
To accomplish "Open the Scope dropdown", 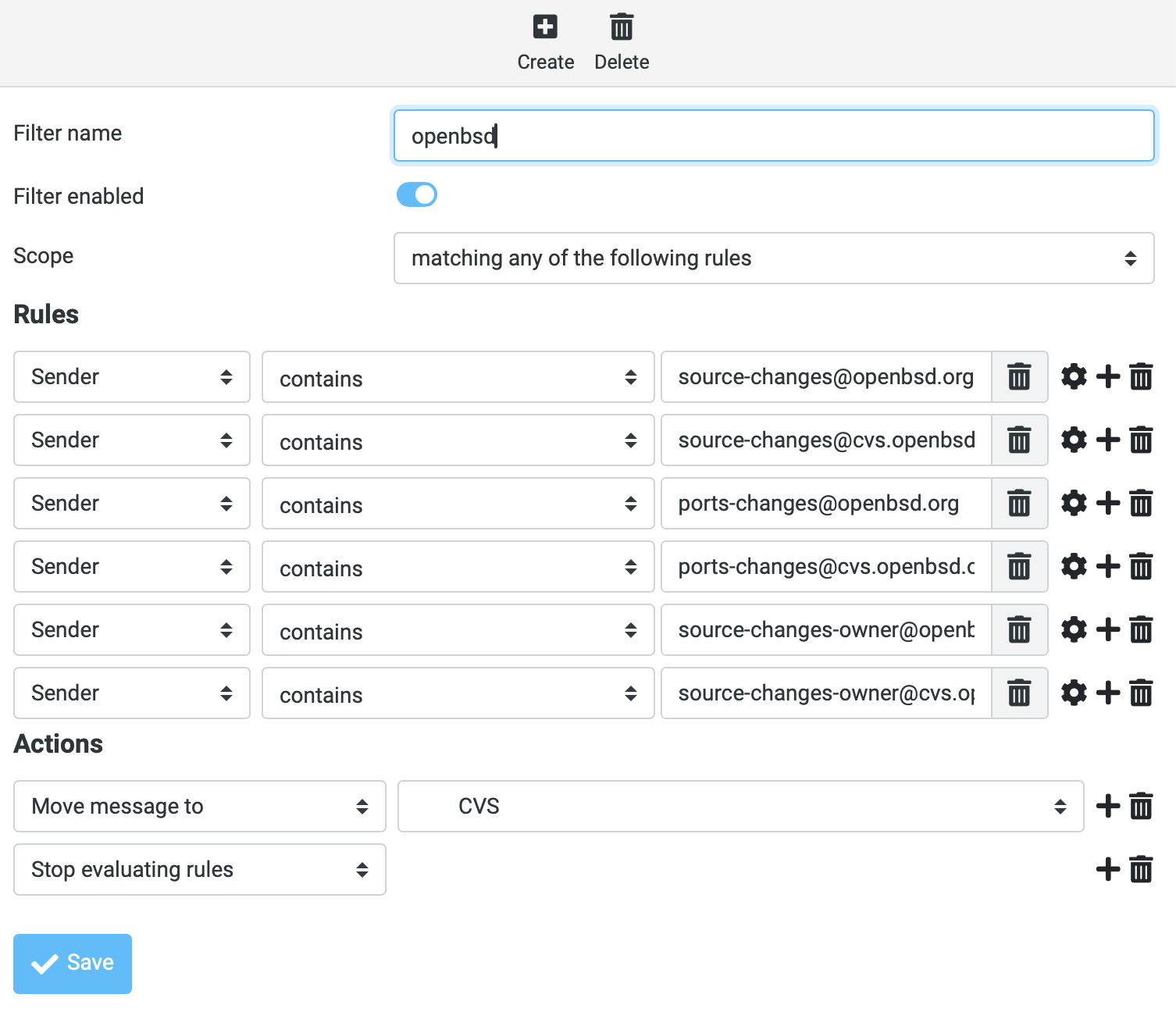I will [x=774, y=258].
